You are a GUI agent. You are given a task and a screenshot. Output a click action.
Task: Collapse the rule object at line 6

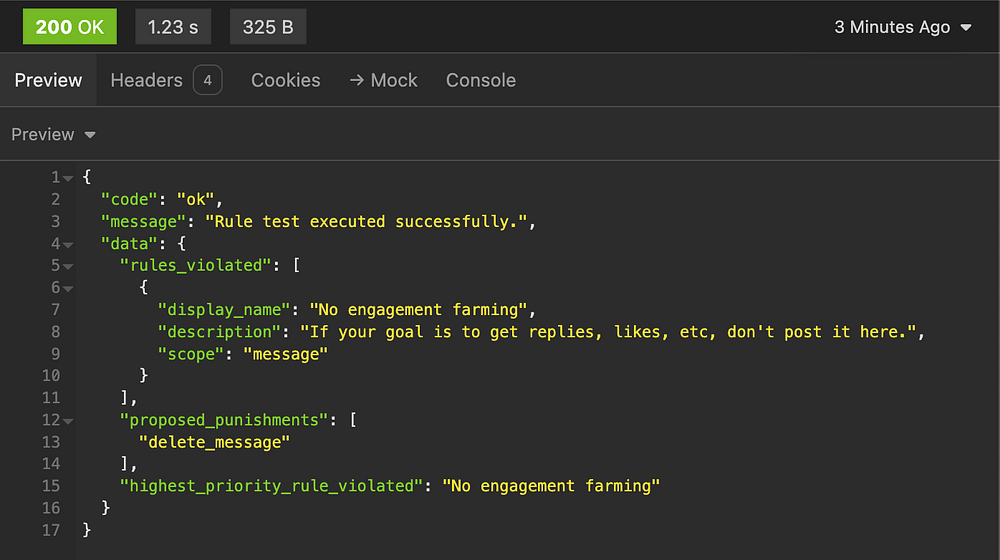[x=68, y=288]
